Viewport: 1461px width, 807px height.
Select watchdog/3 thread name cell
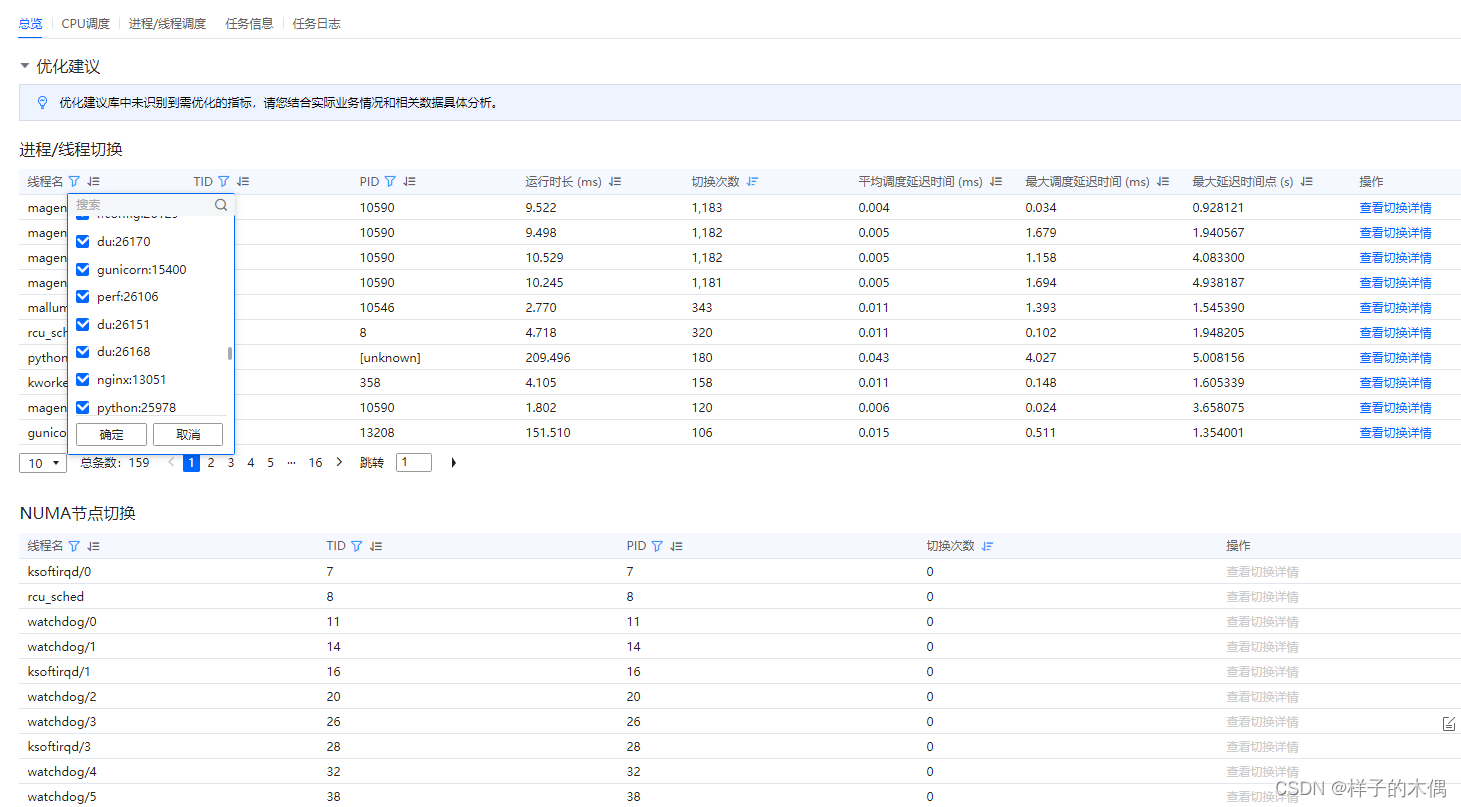[62, 722]
